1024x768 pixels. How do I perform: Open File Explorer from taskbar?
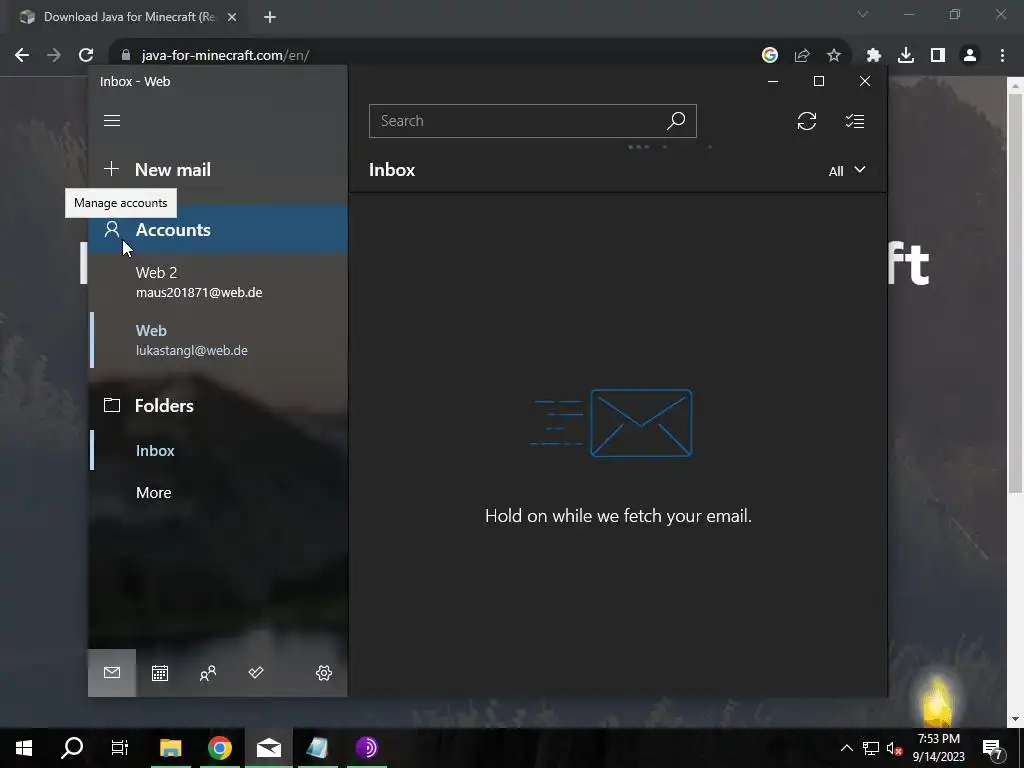(x=170, y=748)
